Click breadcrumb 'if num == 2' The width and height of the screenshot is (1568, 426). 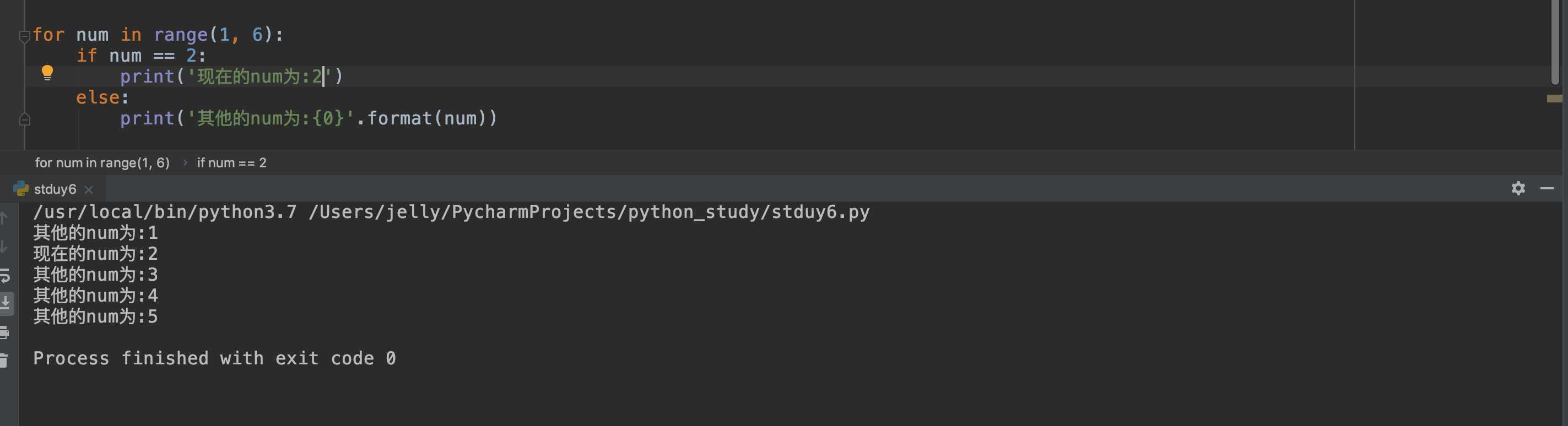click(x=231, y=163)
